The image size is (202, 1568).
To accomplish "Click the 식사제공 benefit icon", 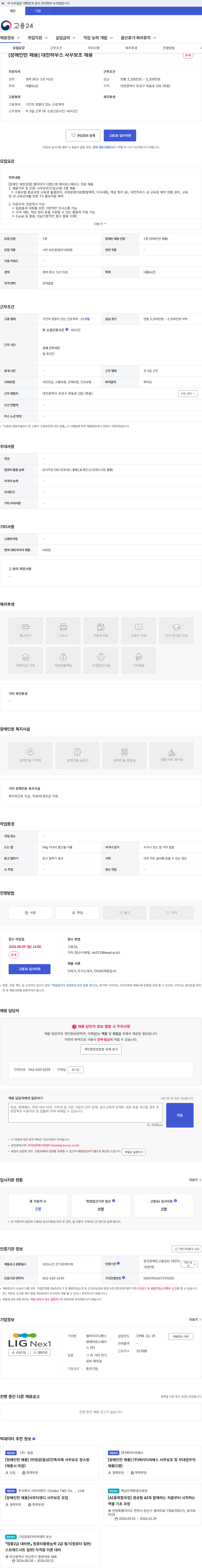I will coord(138,657).
